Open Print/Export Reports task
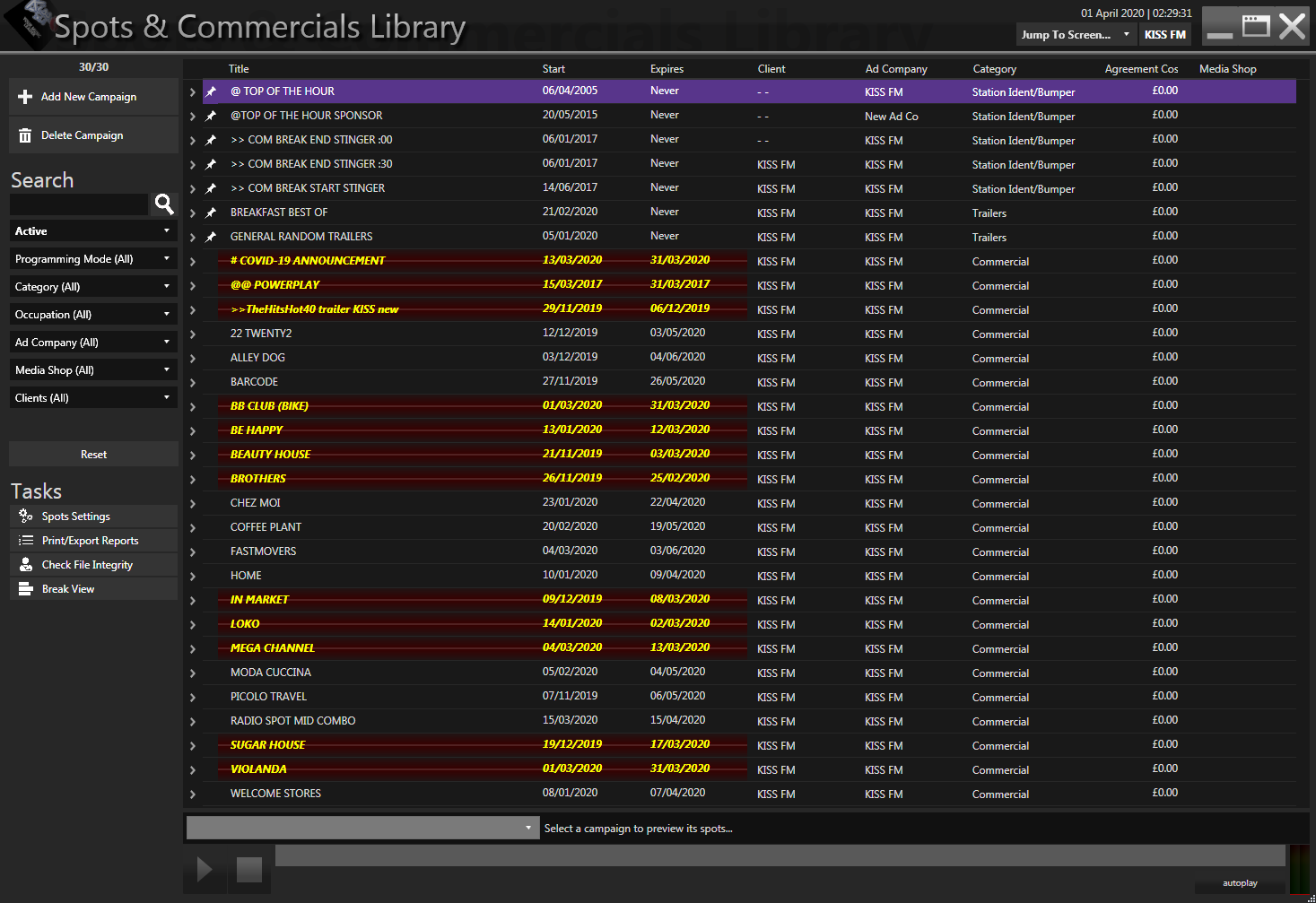 coord(93,540)
